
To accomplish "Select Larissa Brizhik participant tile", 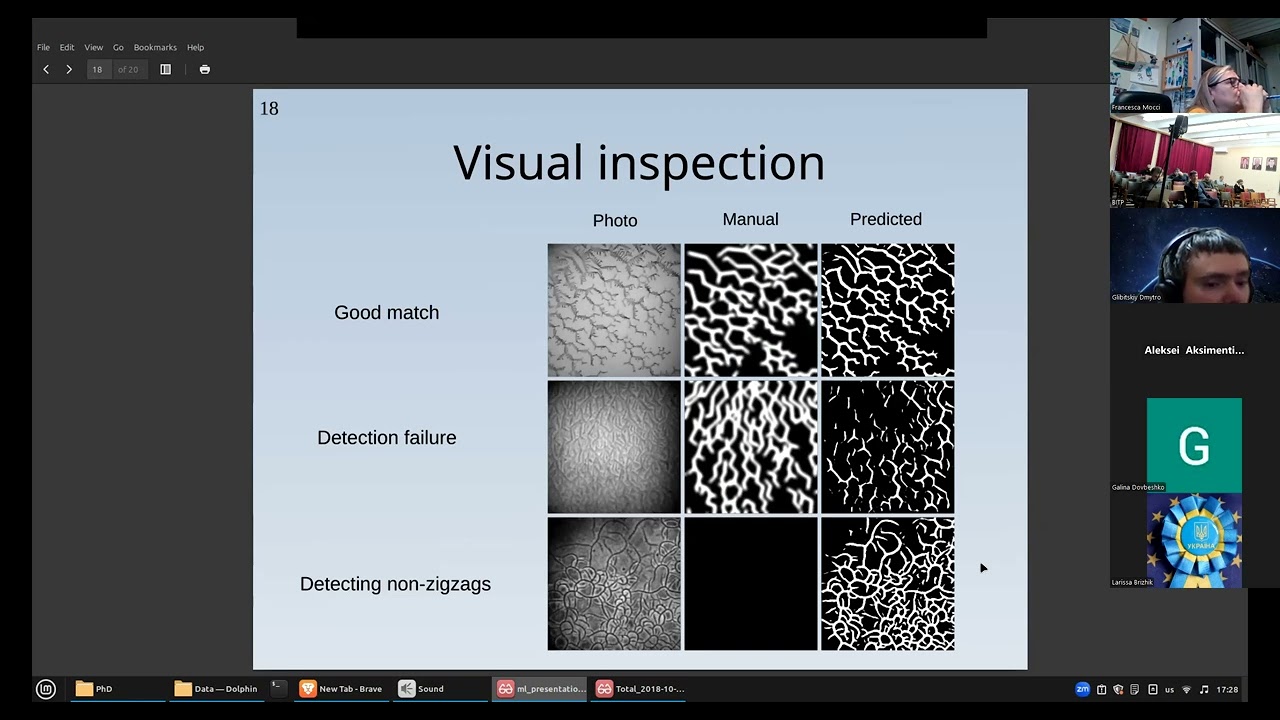I will click(x=1194, y=540).
